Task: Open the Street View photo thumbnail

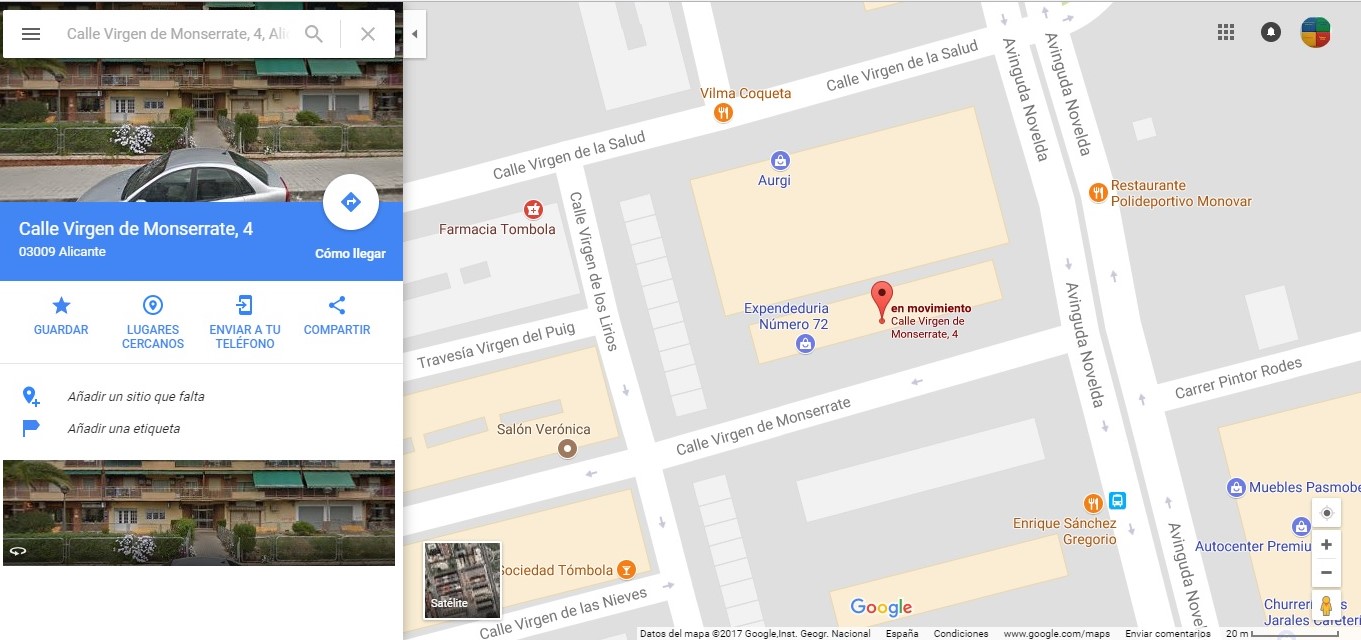Action: 199,513
